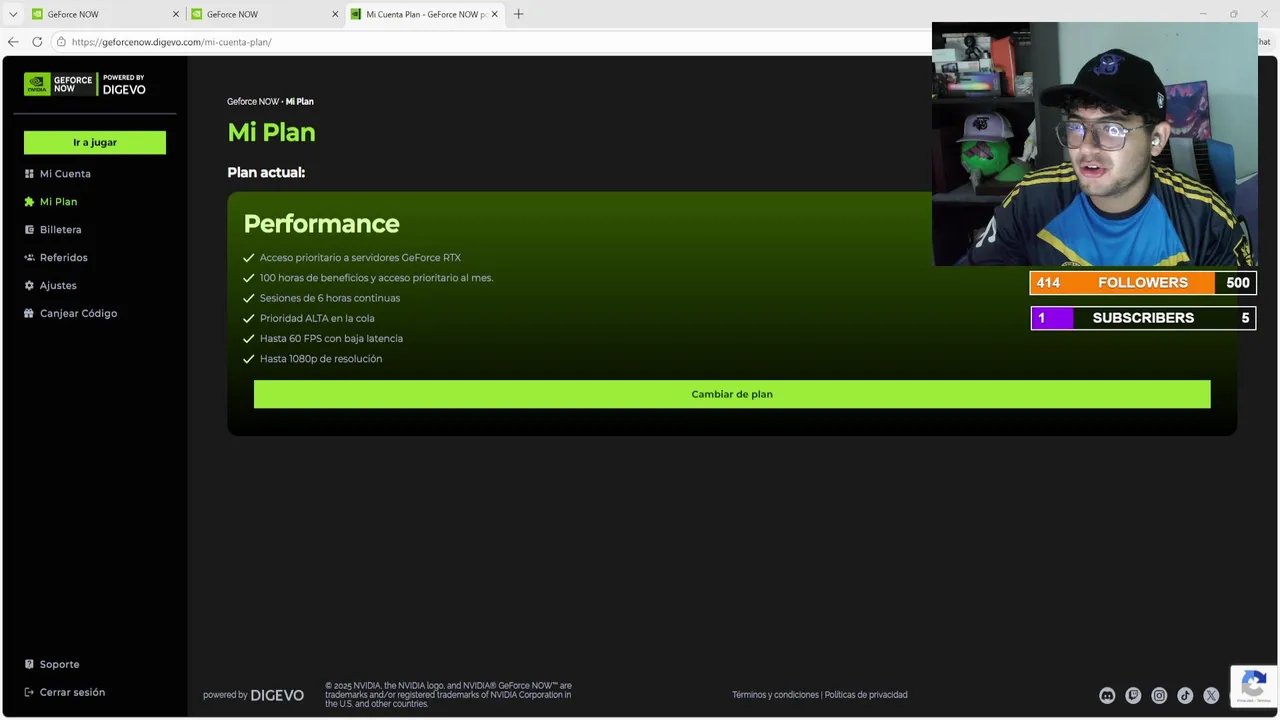Viewport: 1280px width, 720px height.
Task: Open Mi Plan in the sidebar
Action: 58,202
